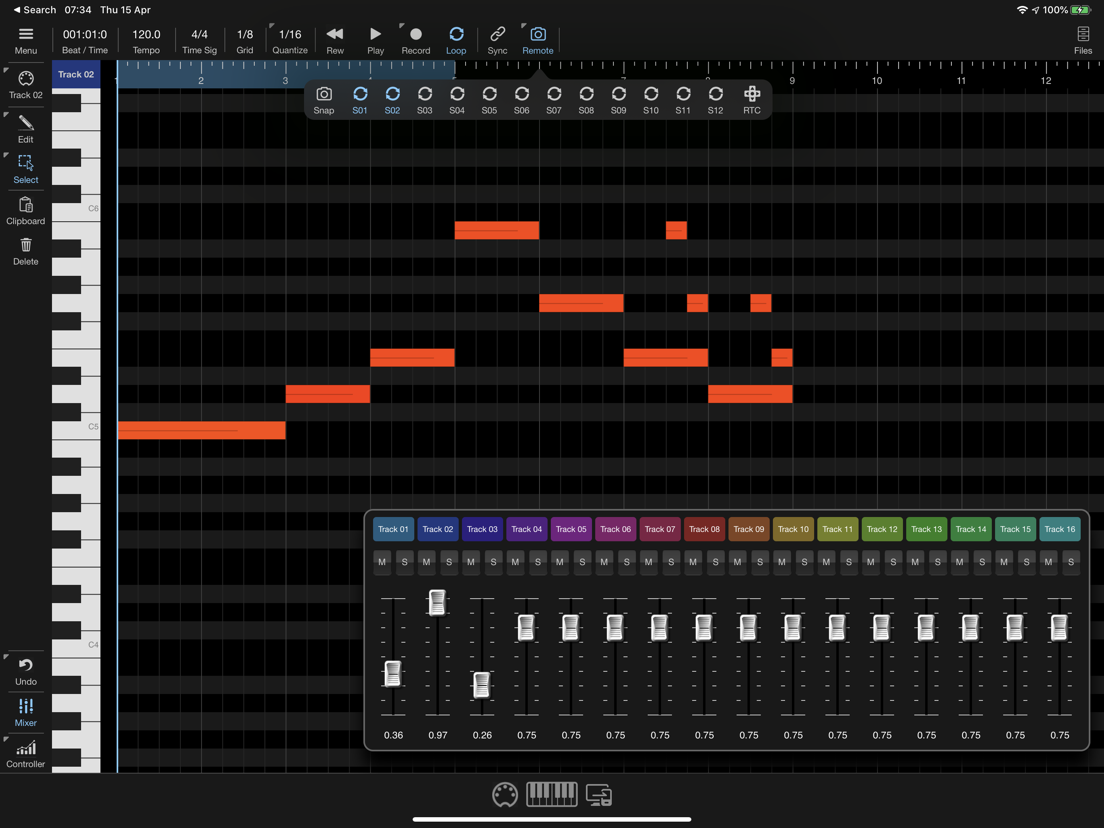Check battery indicator in status bar
Screen dimensions: 1104x828
[1079, 10]
